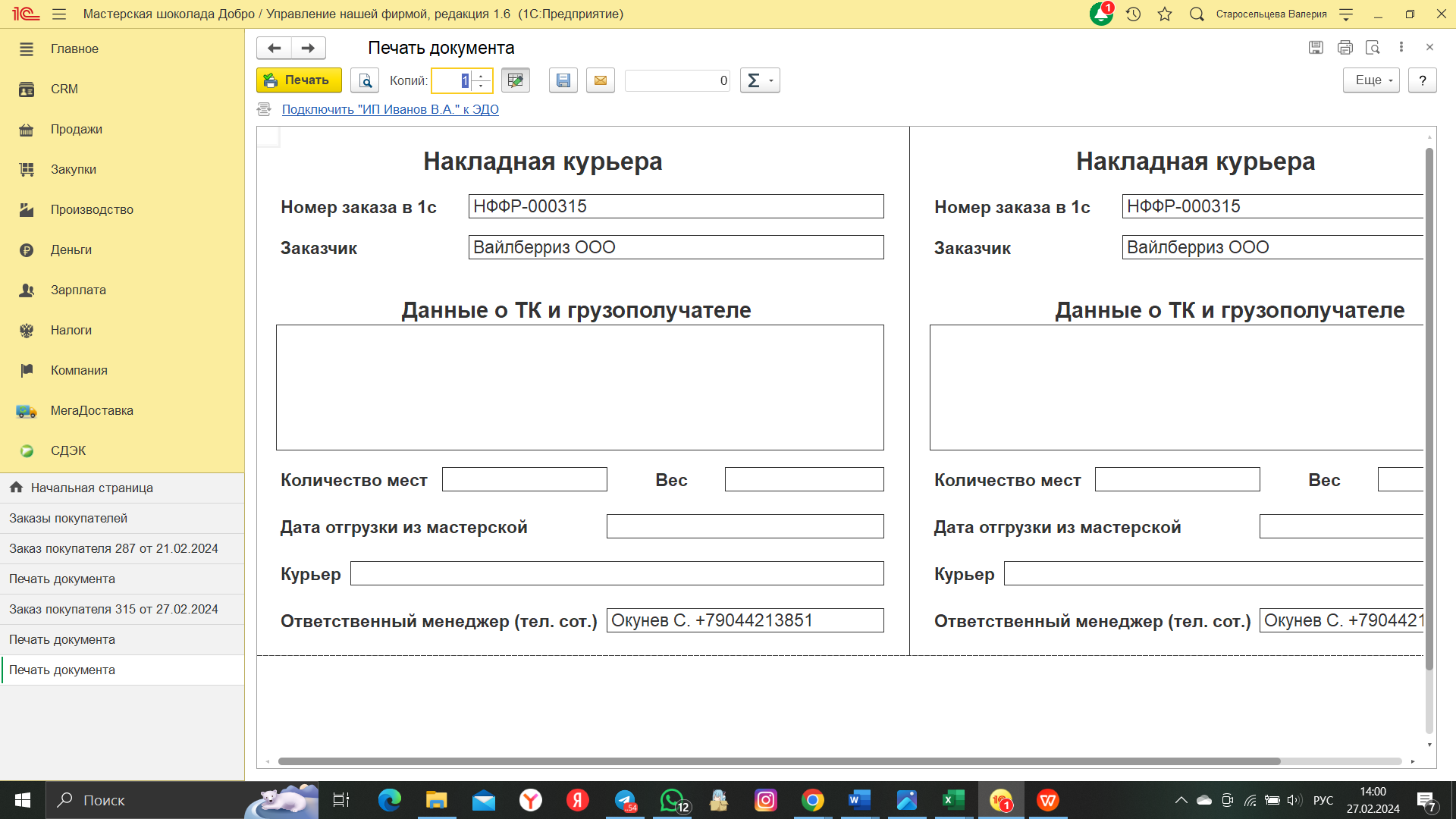Go back with the left arrow button
This screenshot has width=1456, height=819.
coord(274,48)
